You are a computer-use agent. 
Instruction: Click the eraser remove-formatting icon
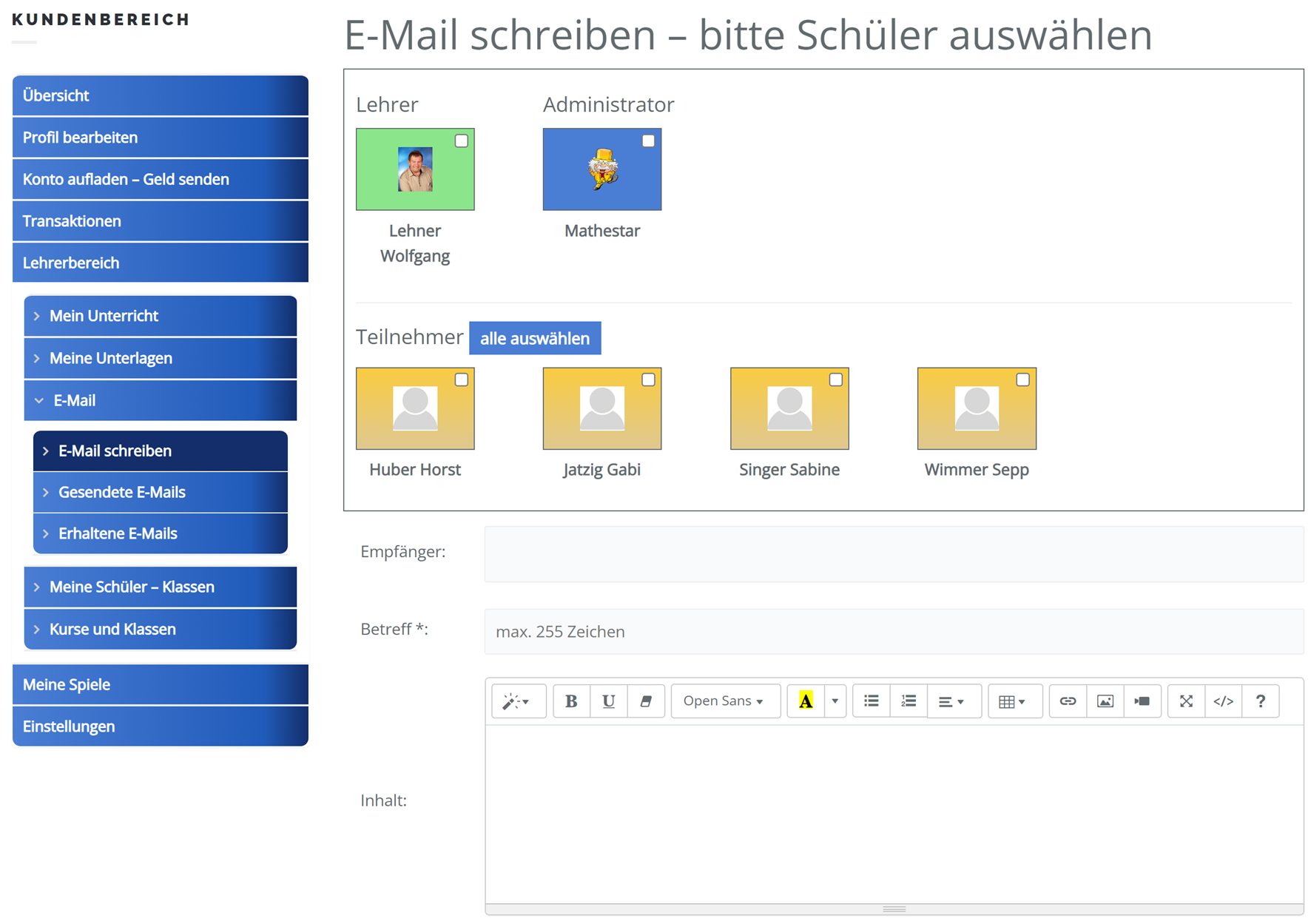pyautogui.click(x=646, y=701)
